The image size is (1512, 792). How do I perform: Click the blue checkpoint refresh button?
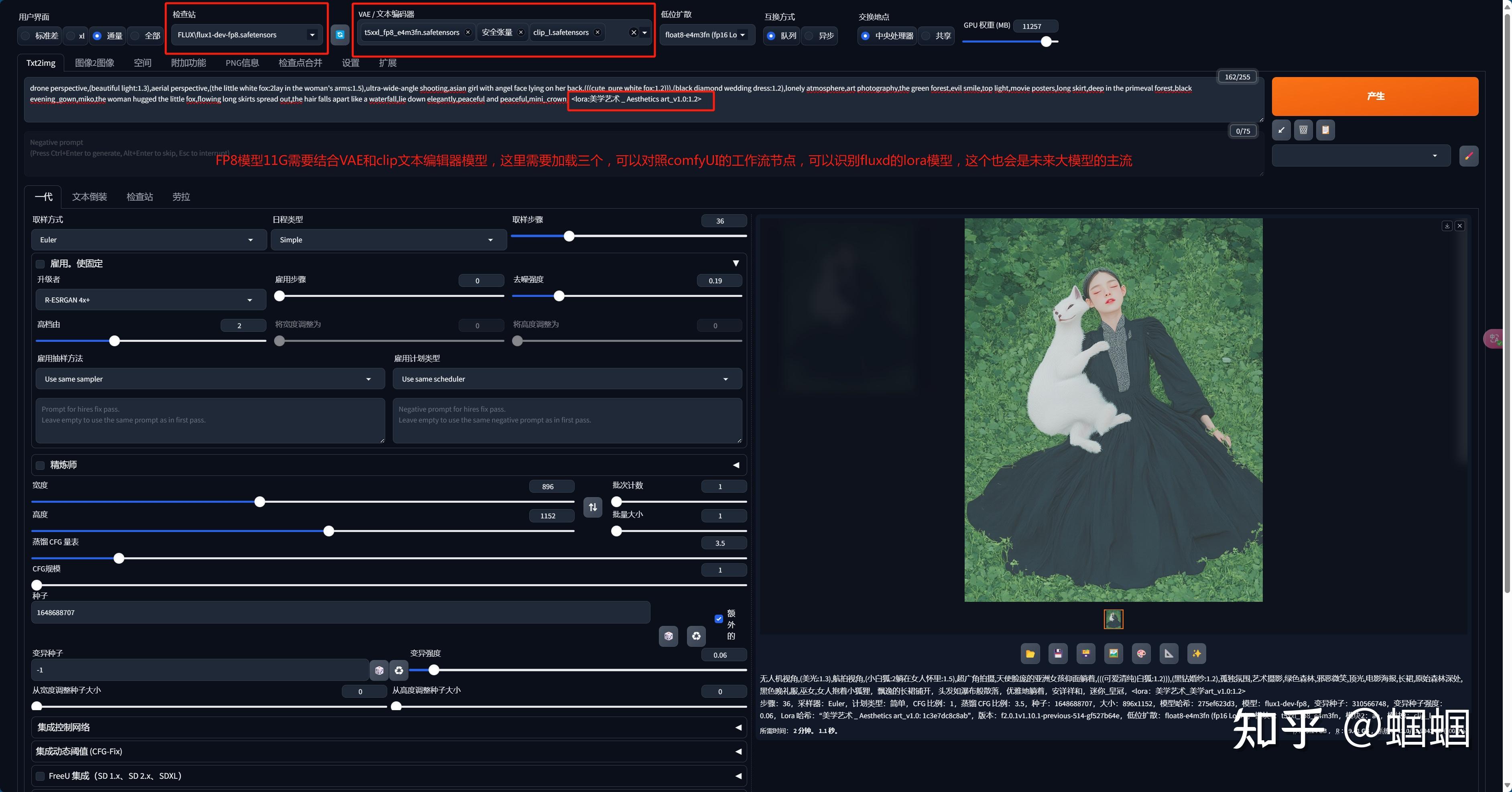pyautogui.click(x=340, y=35)
